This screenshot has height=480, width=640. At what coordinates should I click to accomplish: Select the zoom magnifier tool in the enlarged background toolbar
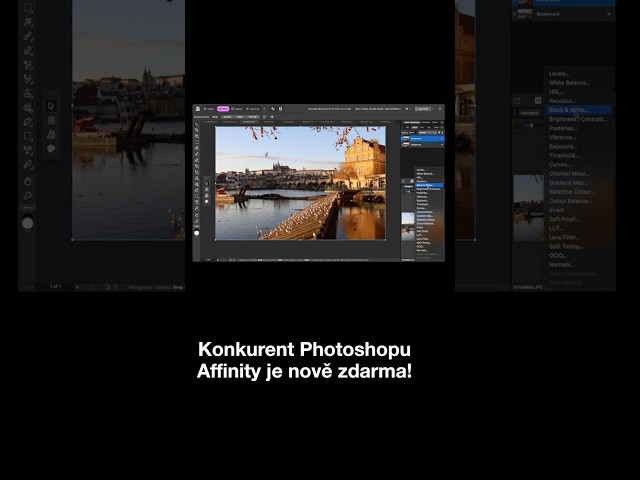[28, 196]
